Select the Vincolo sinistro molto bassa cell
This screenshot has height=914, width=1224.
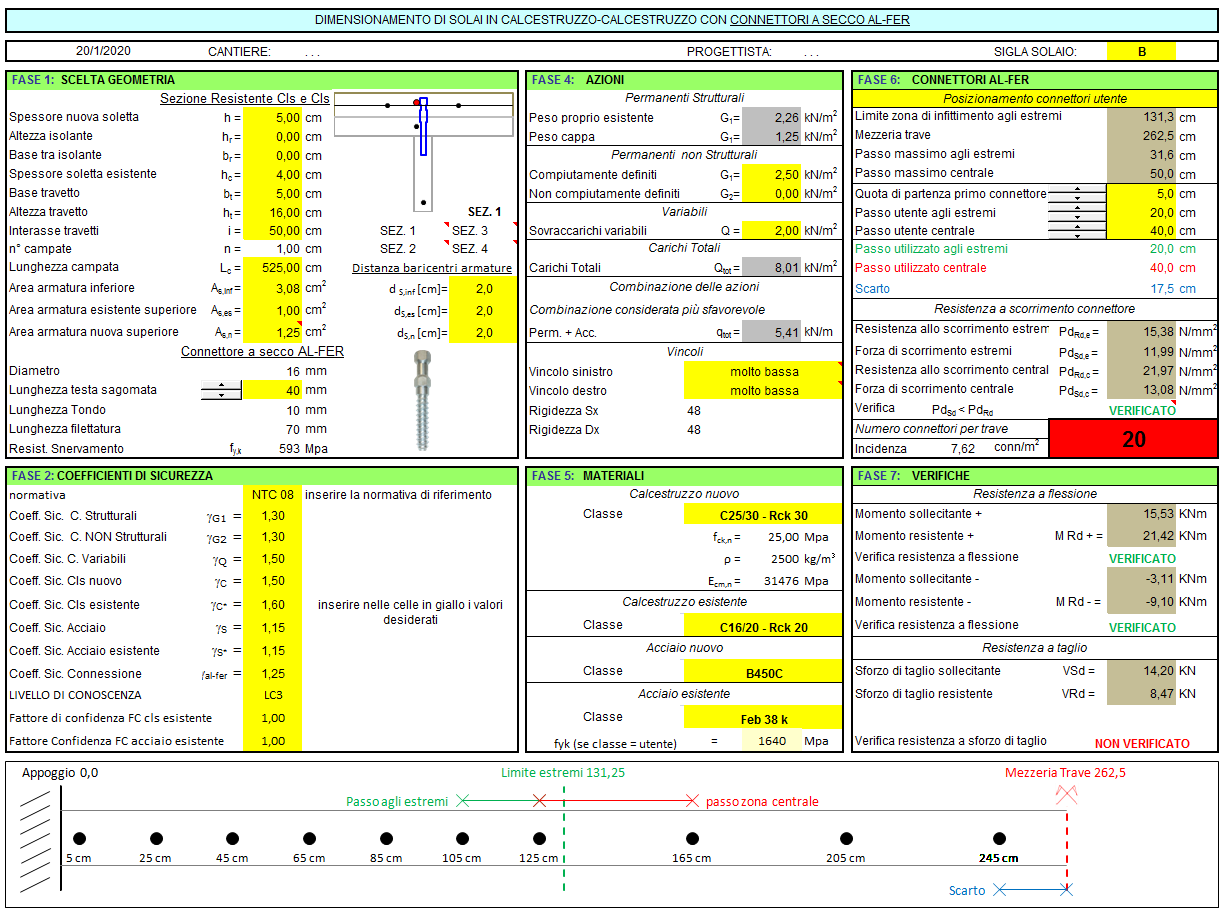764,372
